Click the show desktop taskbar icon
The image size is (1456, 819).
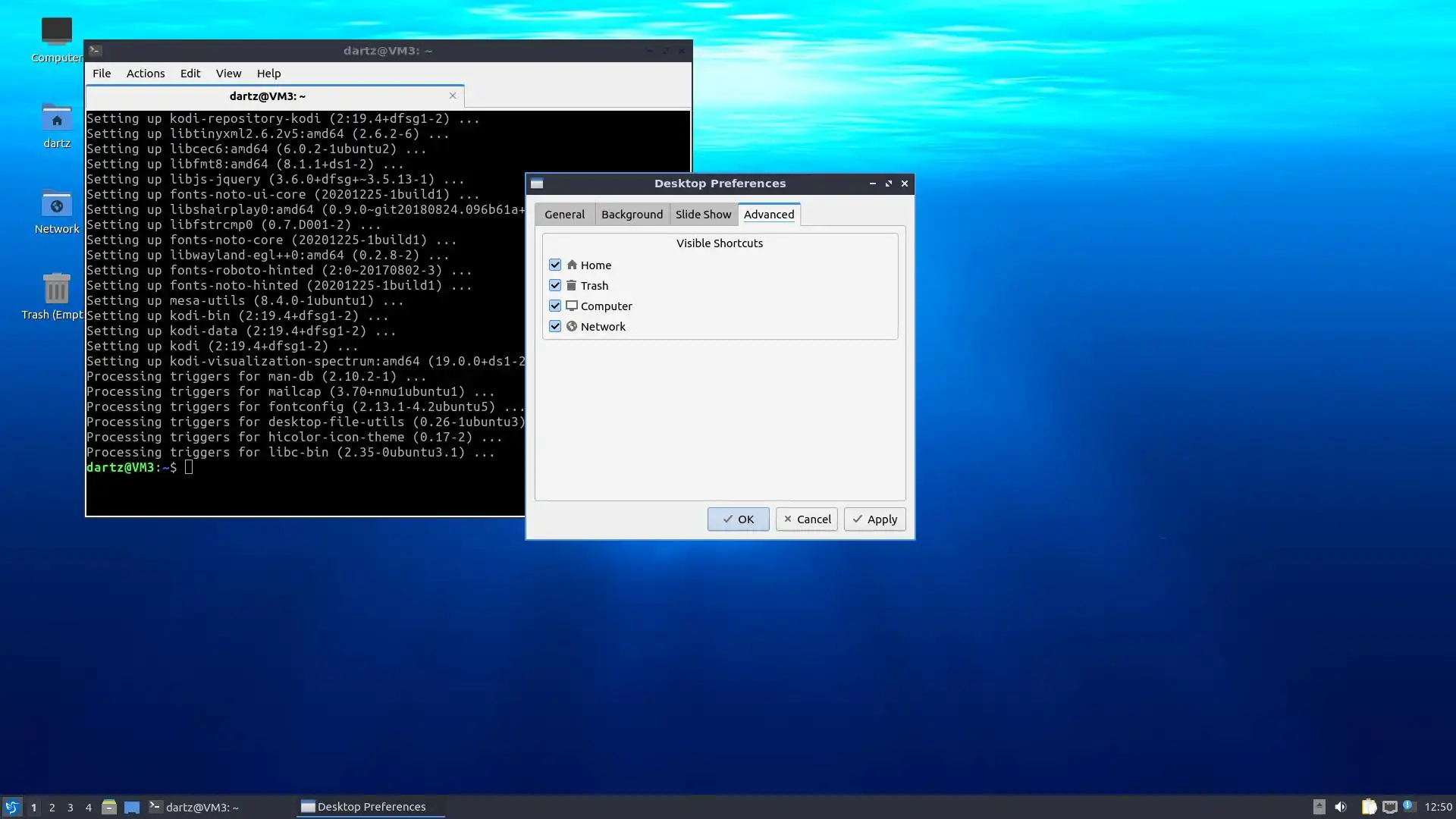132,807
